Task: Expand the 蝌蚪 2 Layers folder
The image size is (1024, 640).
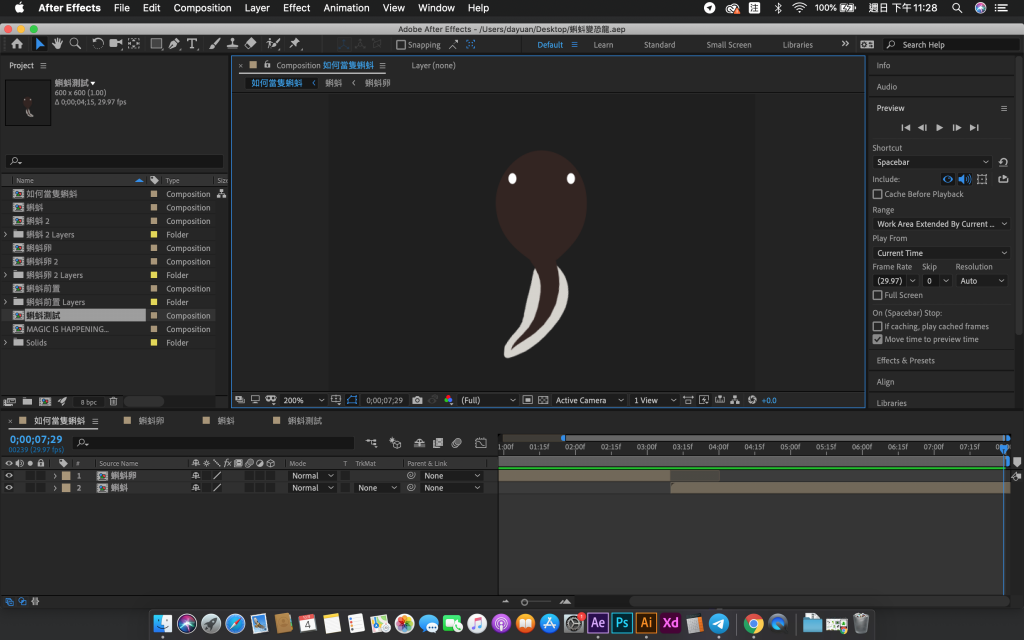Action: 6,235
